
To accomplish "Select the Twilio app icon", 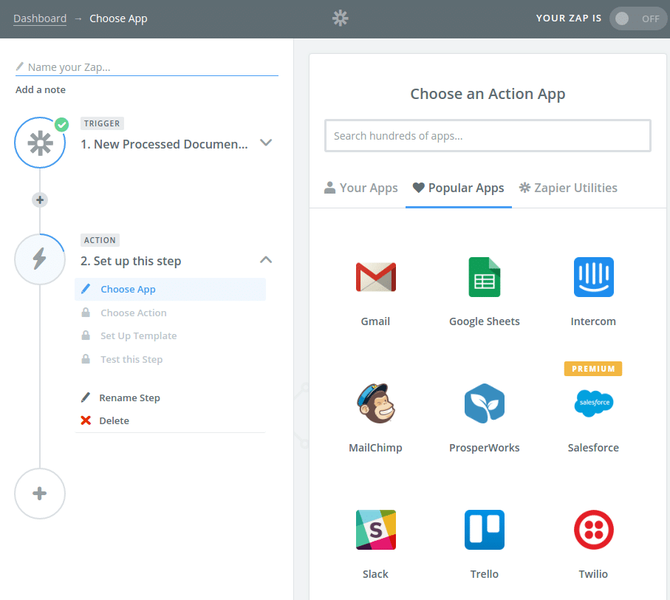I will pos(594,529).
